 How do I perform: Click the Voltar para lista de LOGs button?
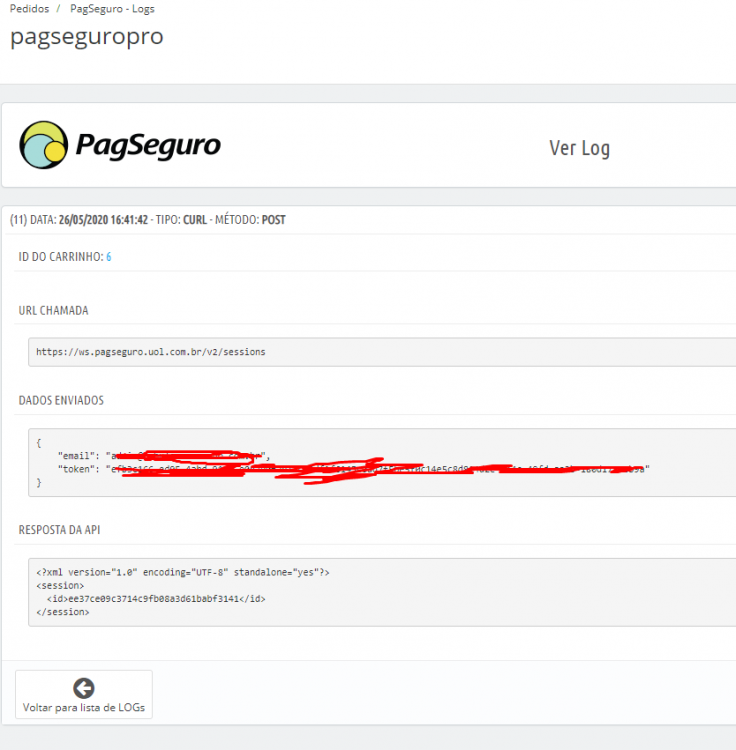[x=84, y=695]
